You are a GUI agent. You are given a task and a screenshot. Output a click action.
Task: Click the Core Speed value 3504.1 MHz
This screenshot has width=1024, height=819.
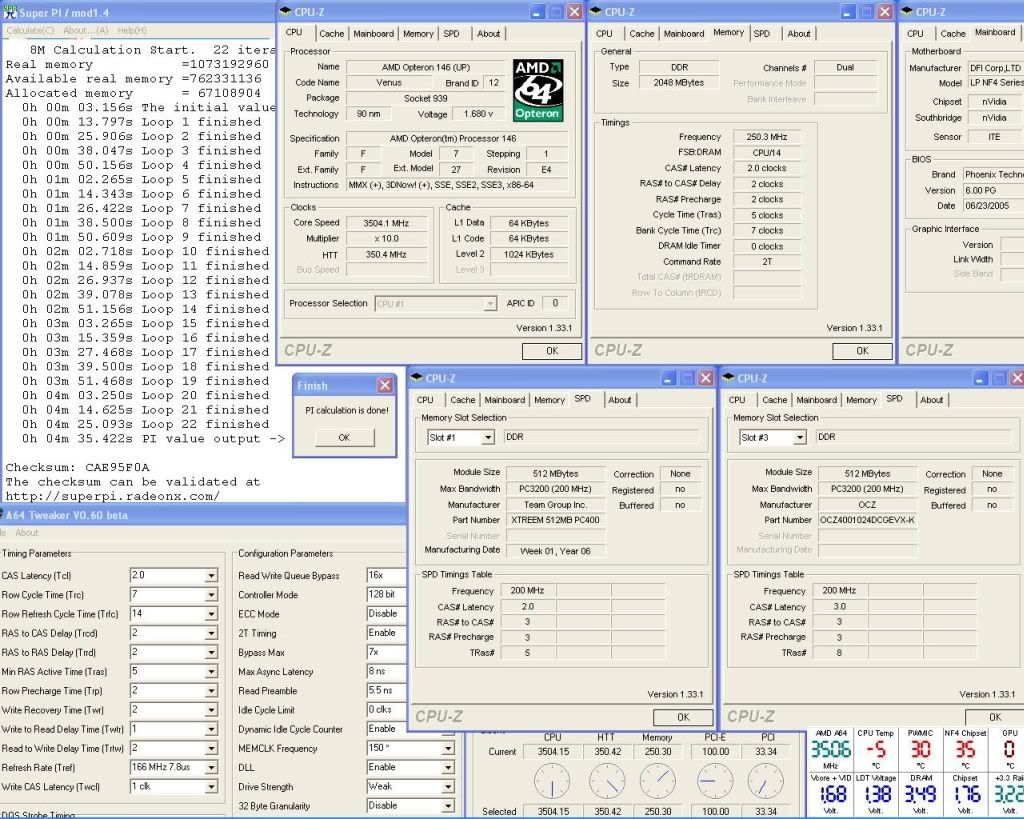tap(386, 223)
